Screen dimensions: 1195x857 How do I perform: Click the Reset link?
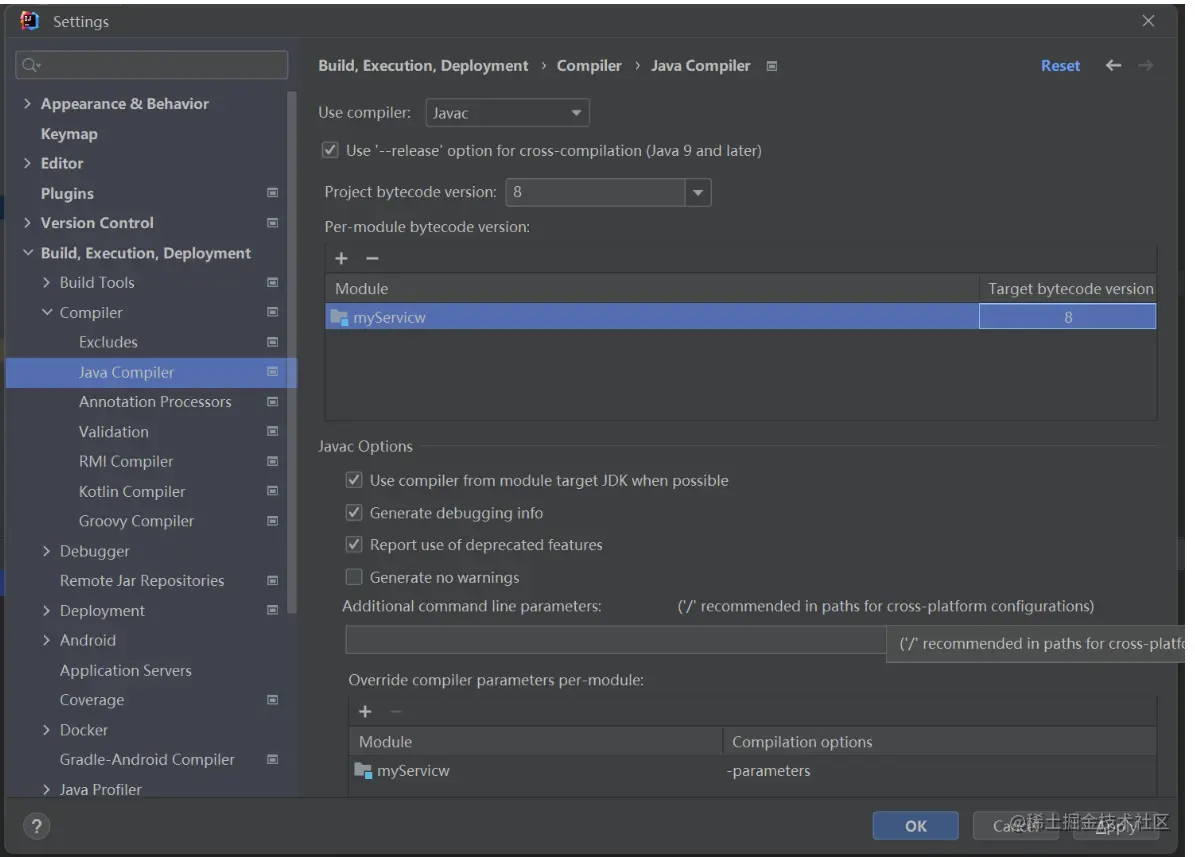coord(1060,66)
